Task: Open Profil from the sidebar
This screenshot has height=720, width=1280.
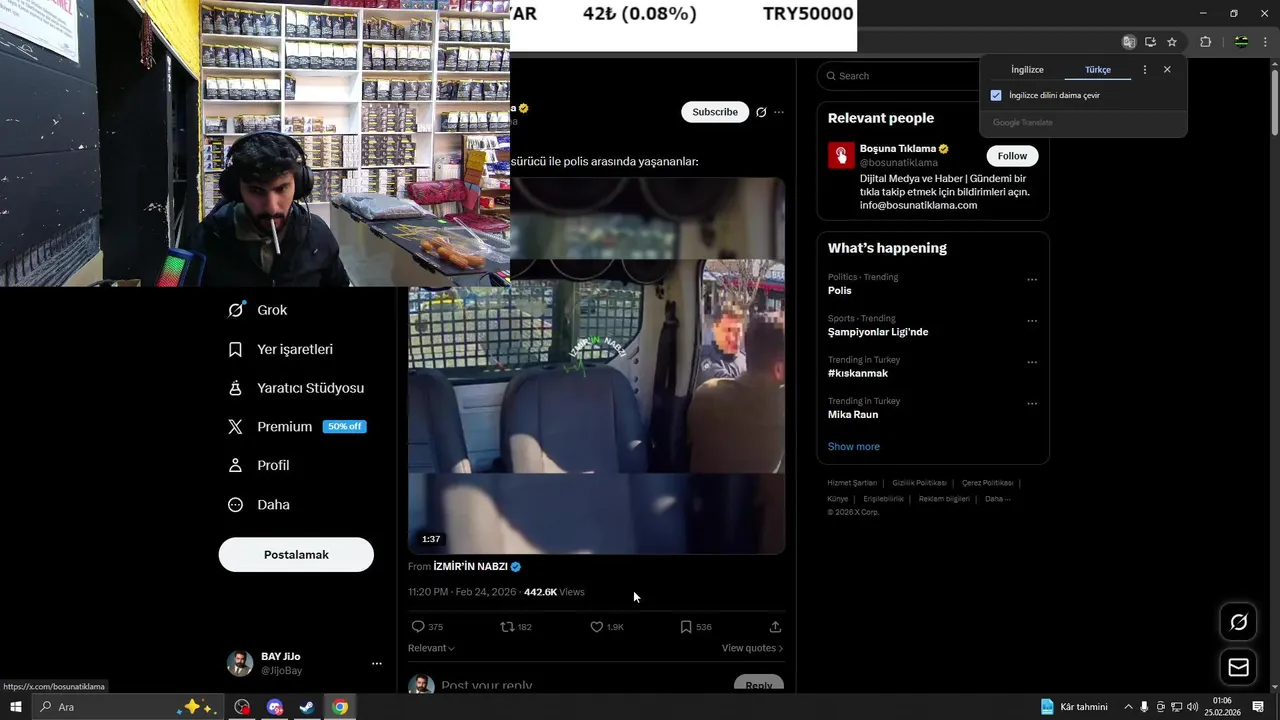Action: click(x=258, y=466)
